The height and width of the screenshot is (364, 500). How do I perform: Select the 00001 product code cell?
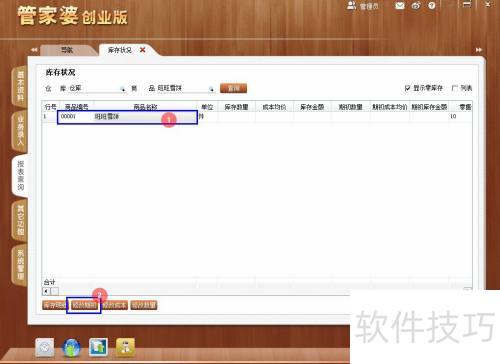coord(76,117)
